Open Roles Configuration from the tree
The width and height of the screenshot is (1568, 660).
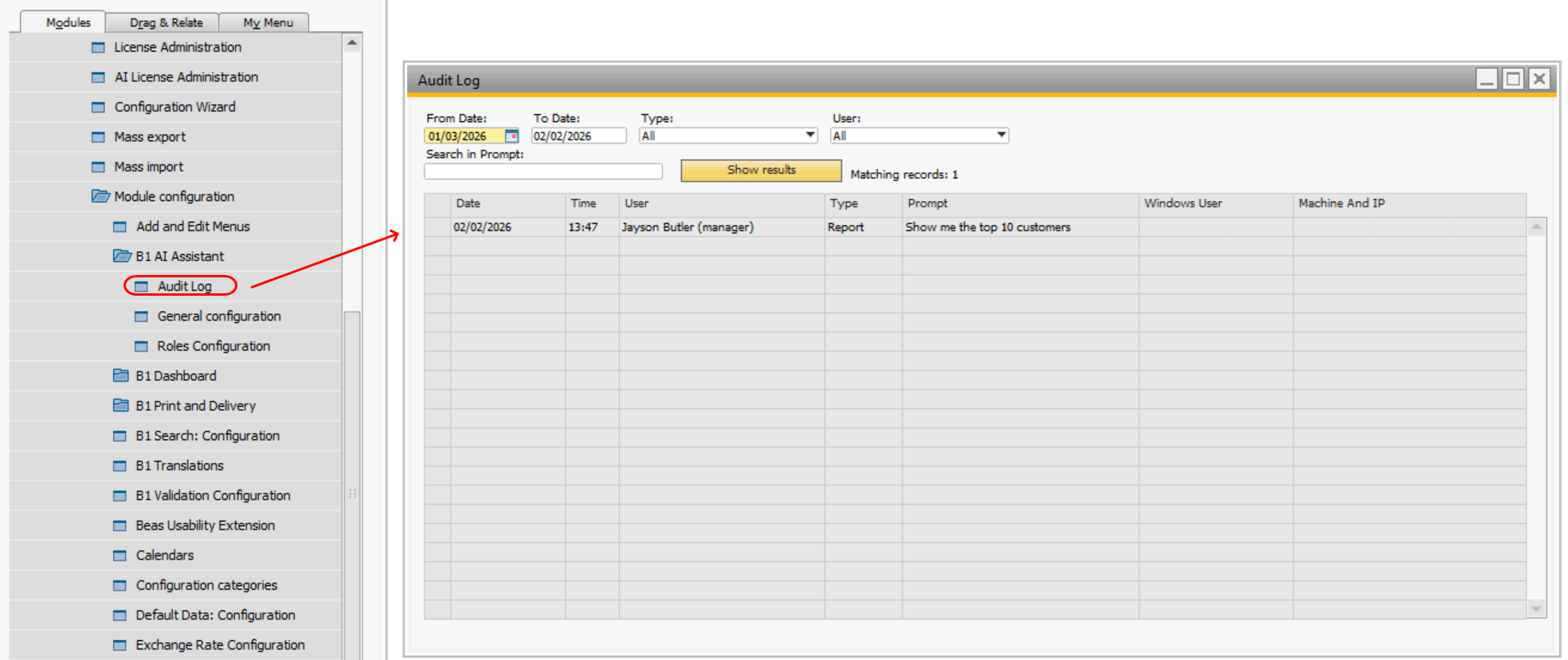tap(214, 346)
